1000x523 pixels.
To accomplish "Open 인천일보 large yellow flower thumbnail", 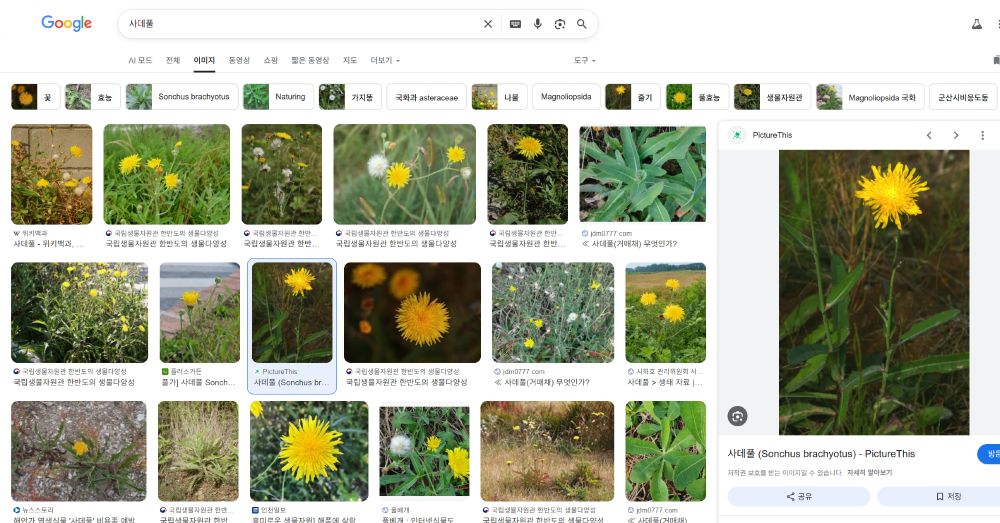I will 309,451.
